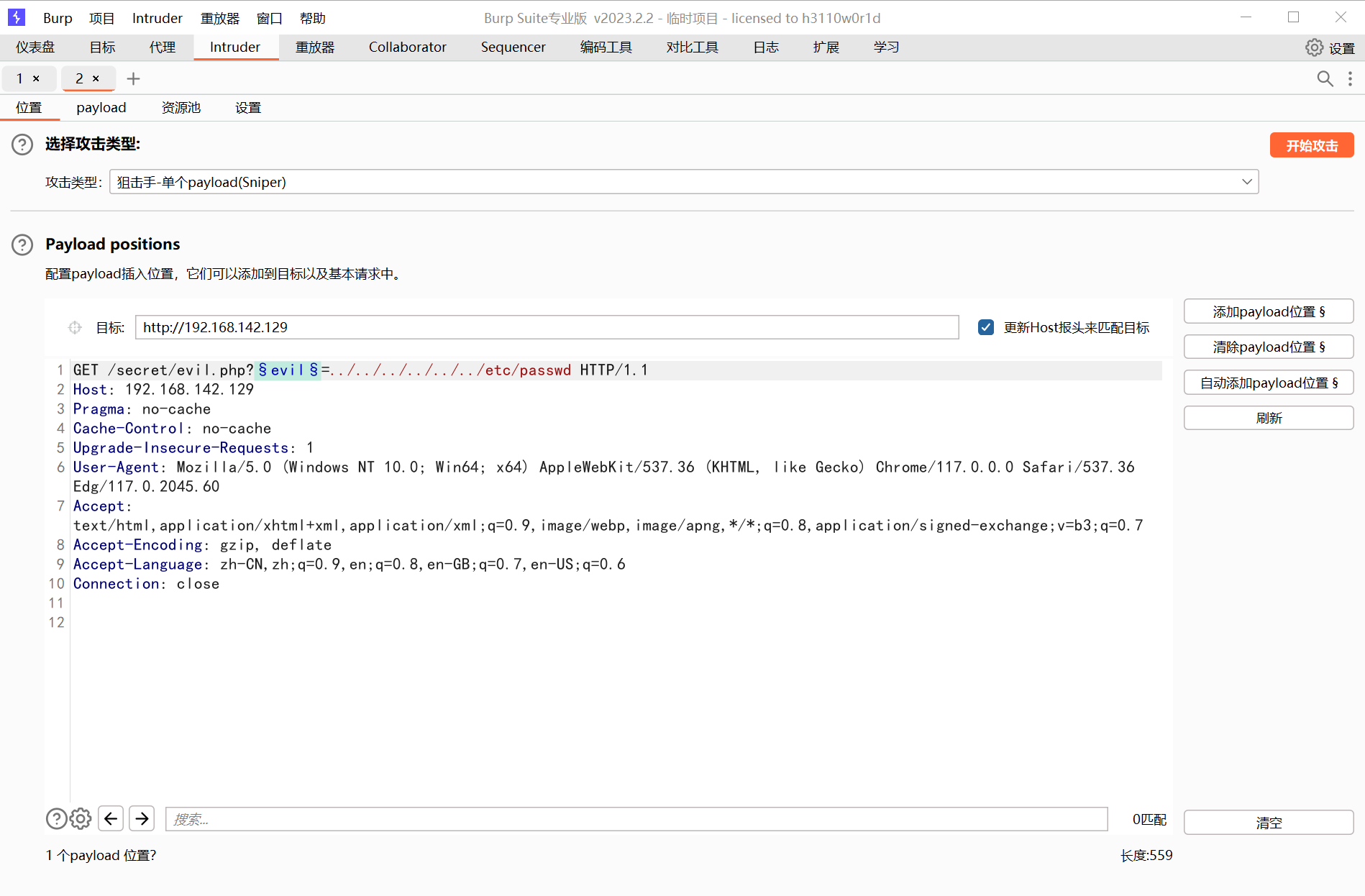The image size is (1365, 896).
Task: Click 添加payload位置 § button
Action: point(1269,311)
